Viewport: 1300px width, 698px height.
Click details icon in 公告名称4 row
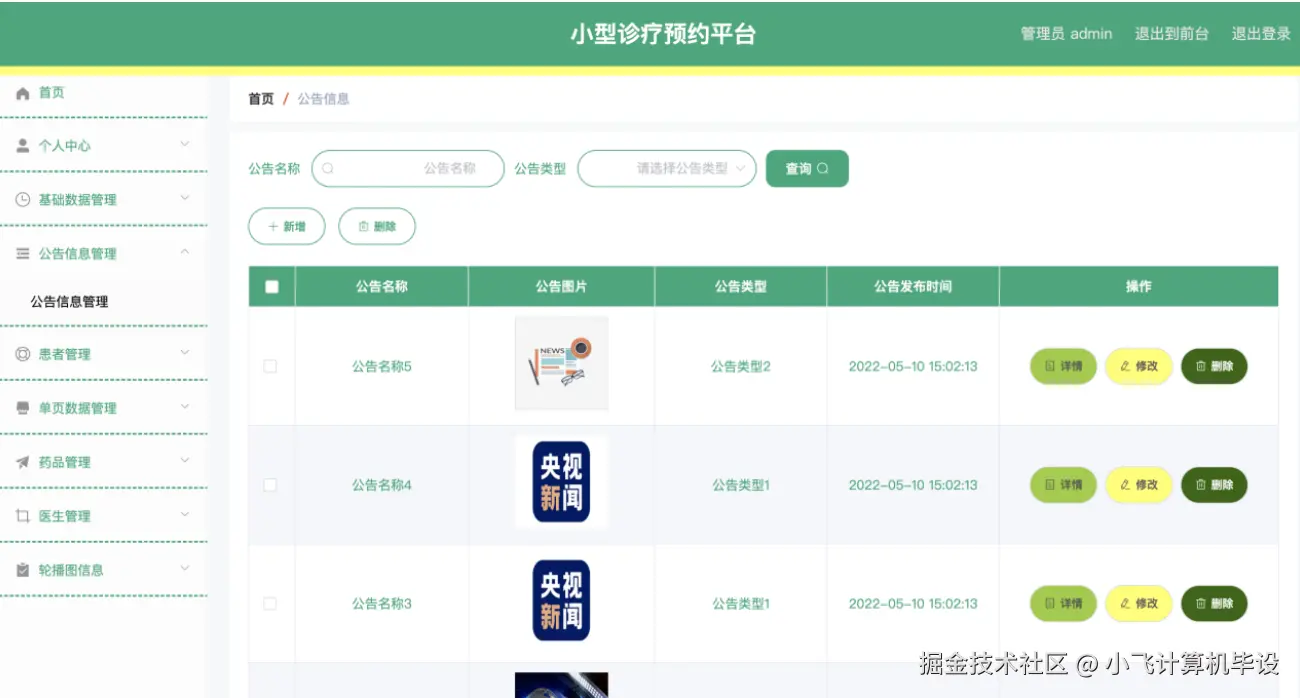(x=1050, y=485)
